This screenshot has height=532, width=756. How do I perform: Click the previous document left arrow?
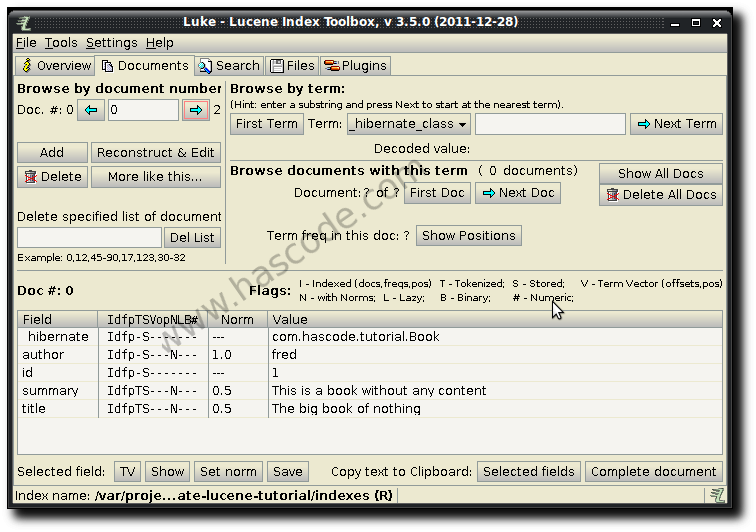(x=91, y=110)
